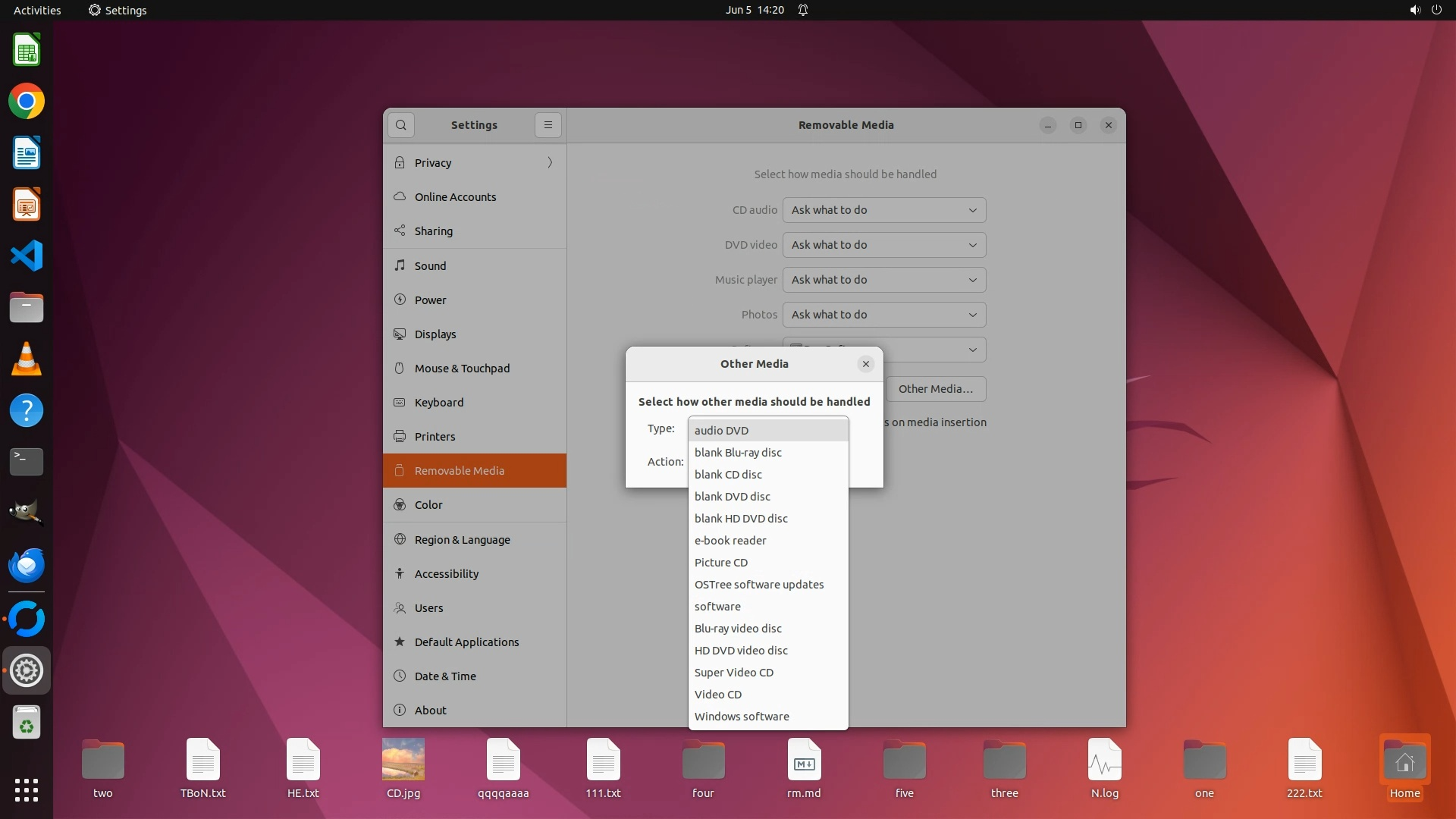Open Thunderbird mail from dock

pos(27,565)
